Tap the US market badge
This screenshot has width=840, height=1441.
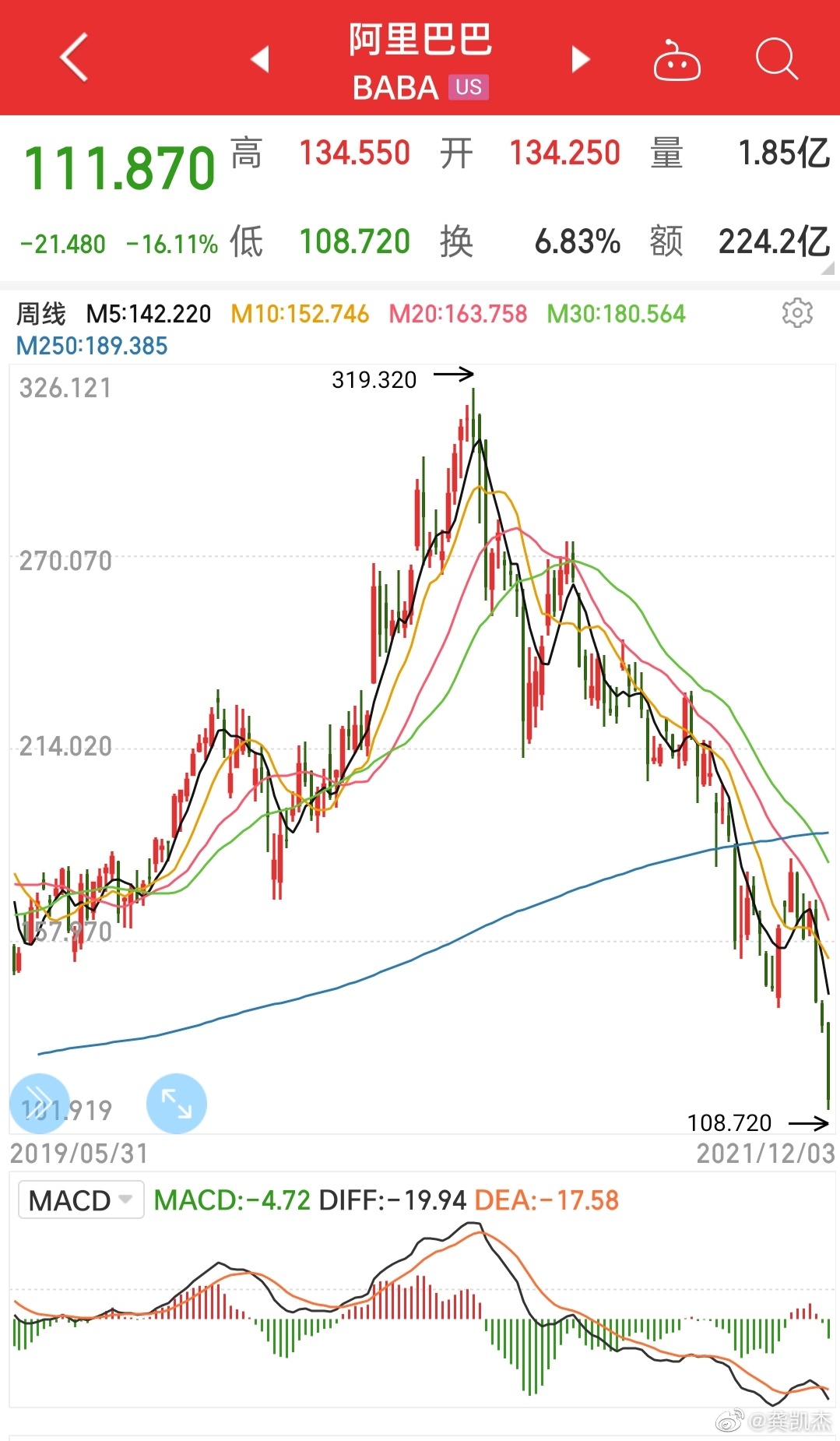tap(469, 87)
